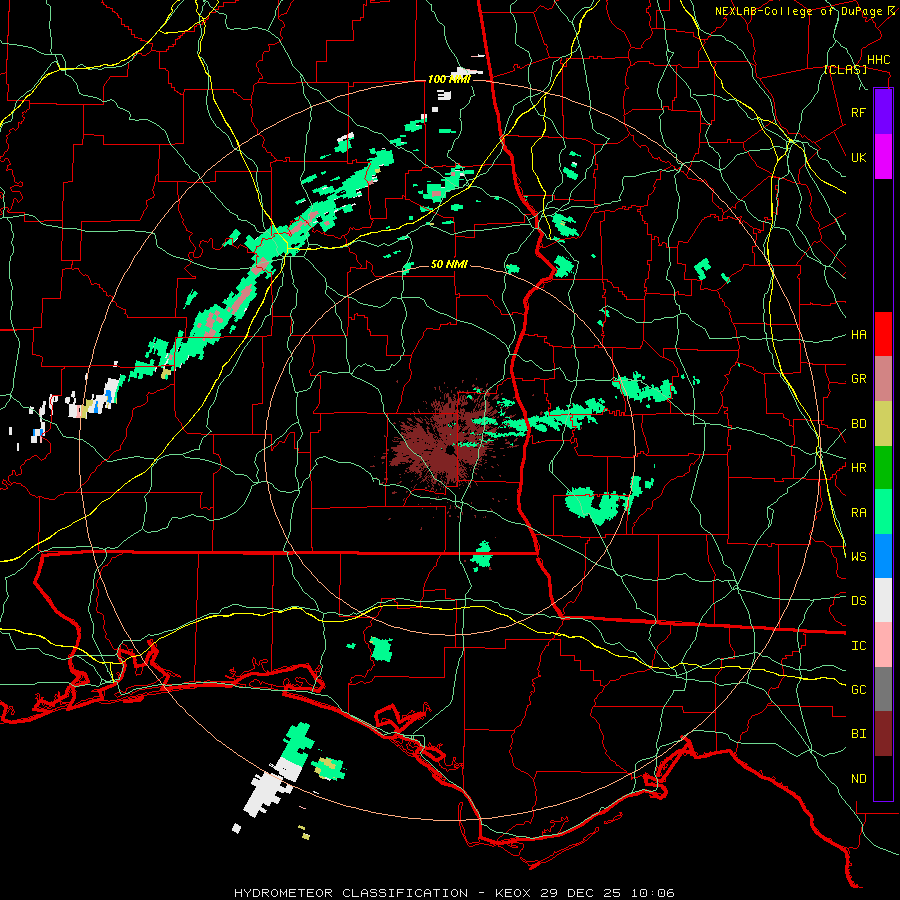Click the 'IC' legend label

tap(859, 646)
